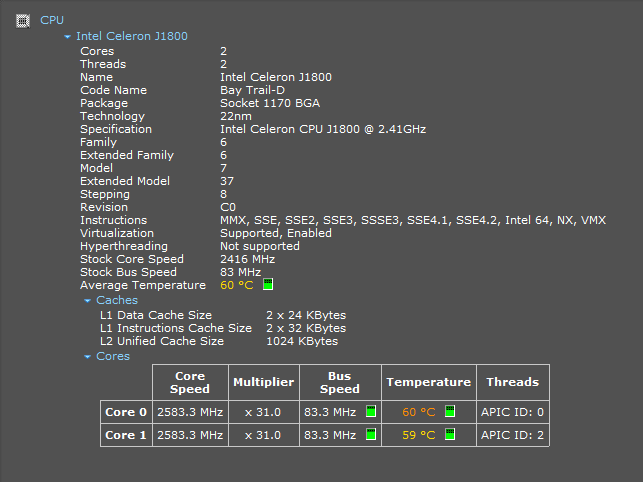Click the L2 Unified Cache Size label
This screenshot has height=482, width=643.
click(x=162, y=341)
